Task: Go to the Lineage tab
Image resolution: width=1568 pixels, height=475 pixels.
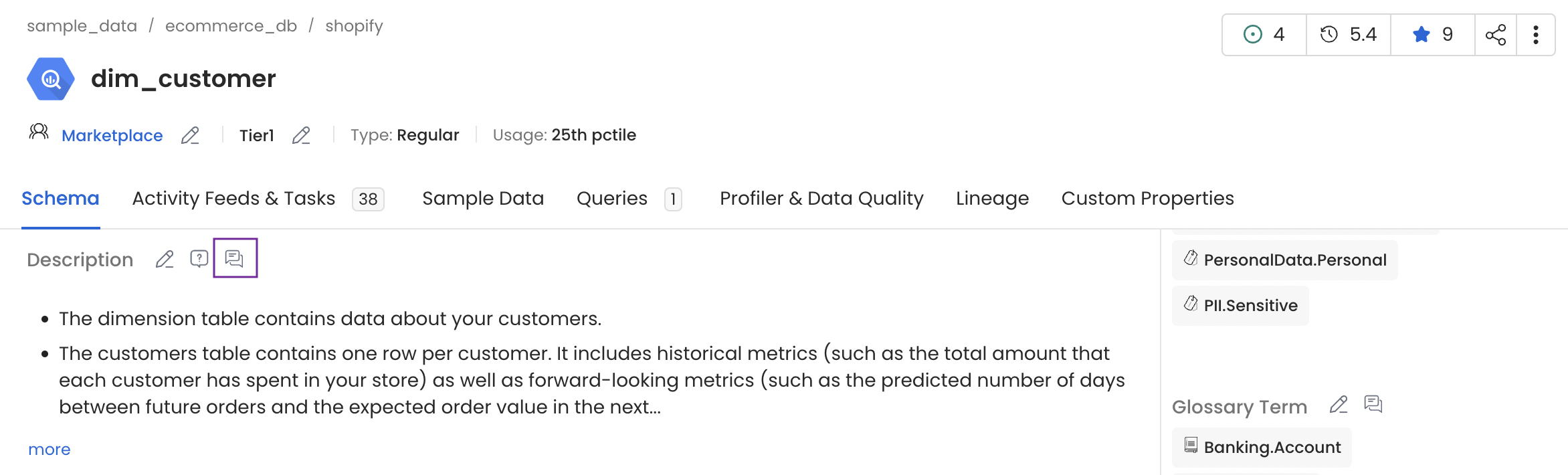Action: click(992, 199)
